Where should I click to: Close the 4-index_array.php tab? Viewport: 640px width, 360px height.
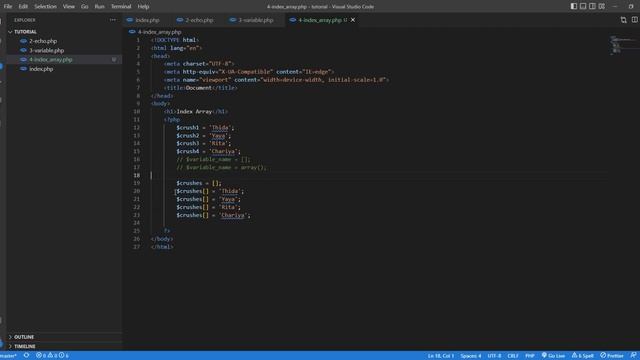(x=353, y=20)
